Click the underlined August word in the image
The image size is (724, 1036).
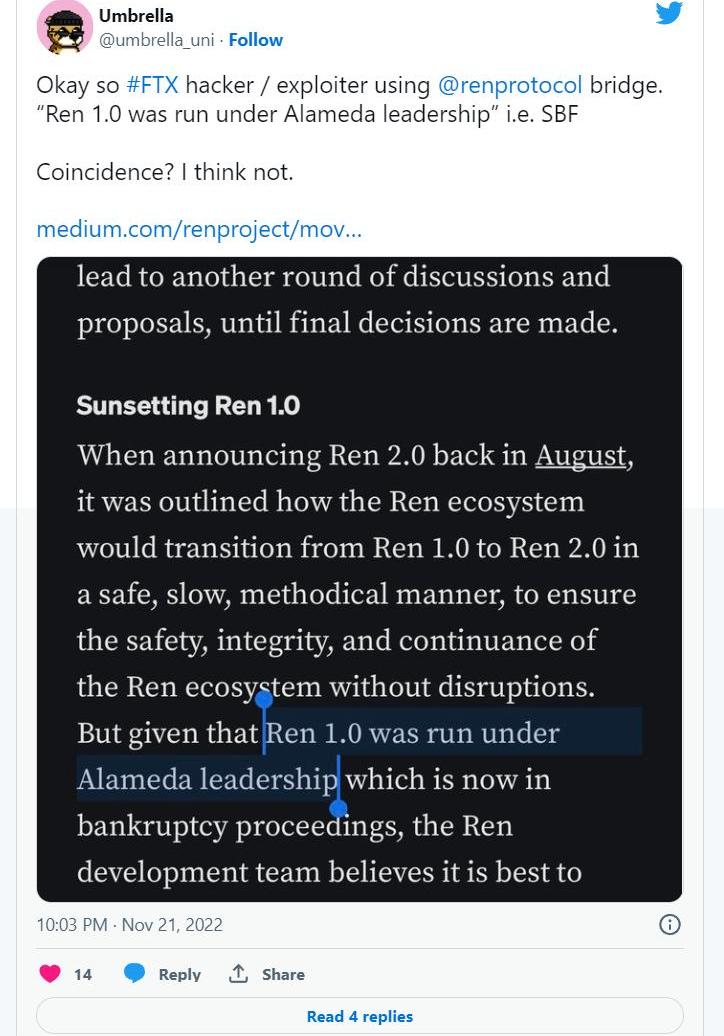tap(581, 456)
